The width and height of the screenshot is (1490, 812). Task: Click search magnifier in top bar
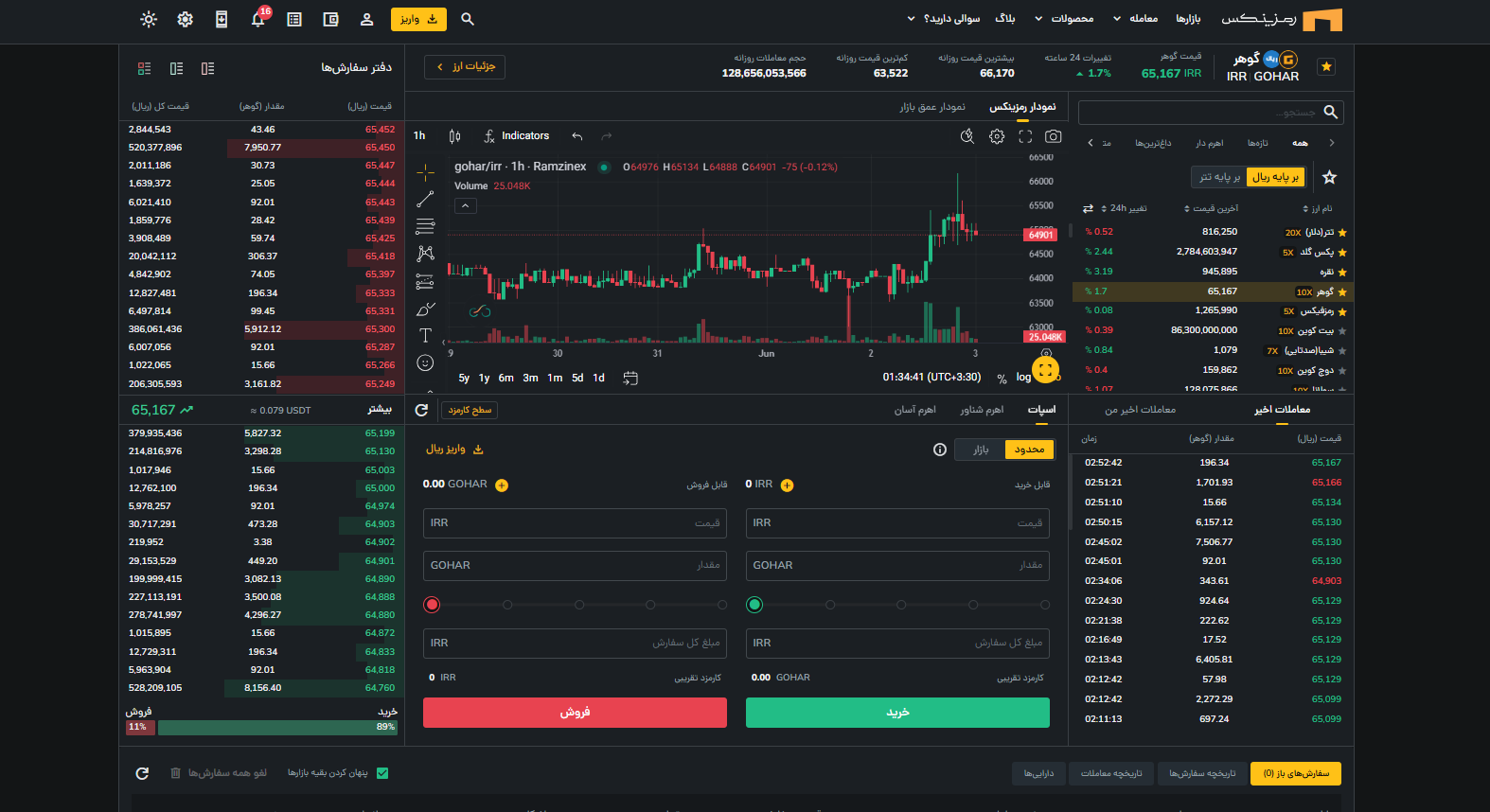[x=468, y=19]
